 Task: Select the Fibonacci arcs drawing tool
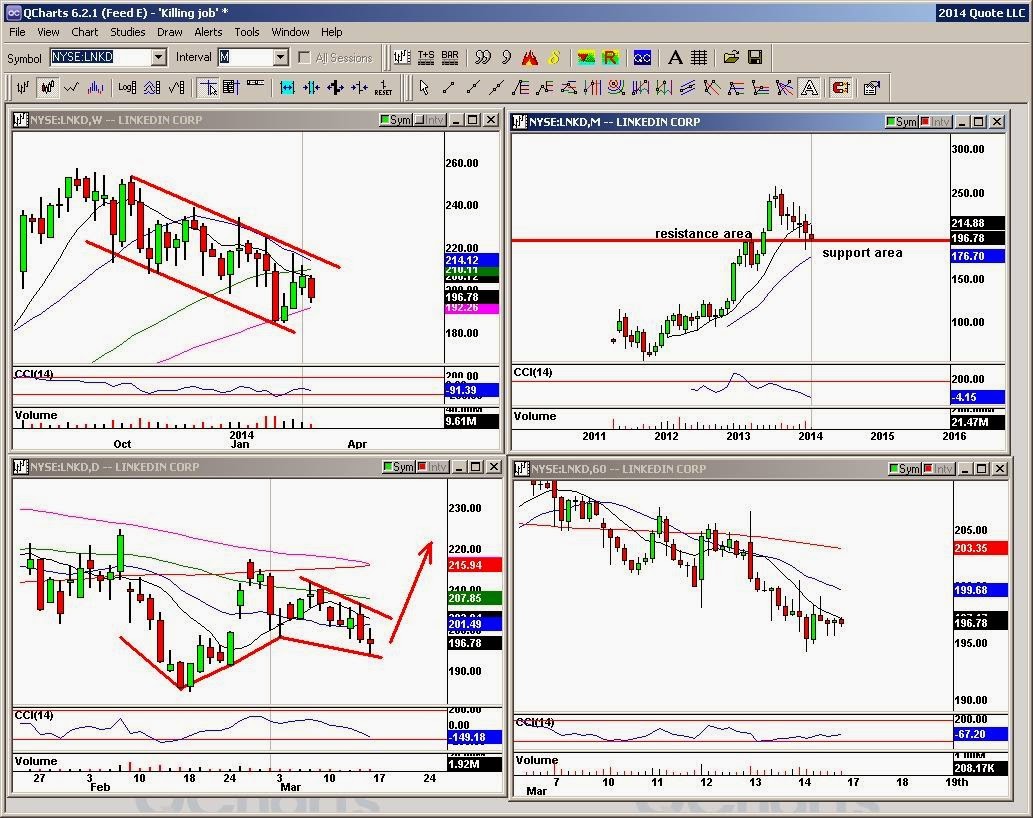click(617, 88)
